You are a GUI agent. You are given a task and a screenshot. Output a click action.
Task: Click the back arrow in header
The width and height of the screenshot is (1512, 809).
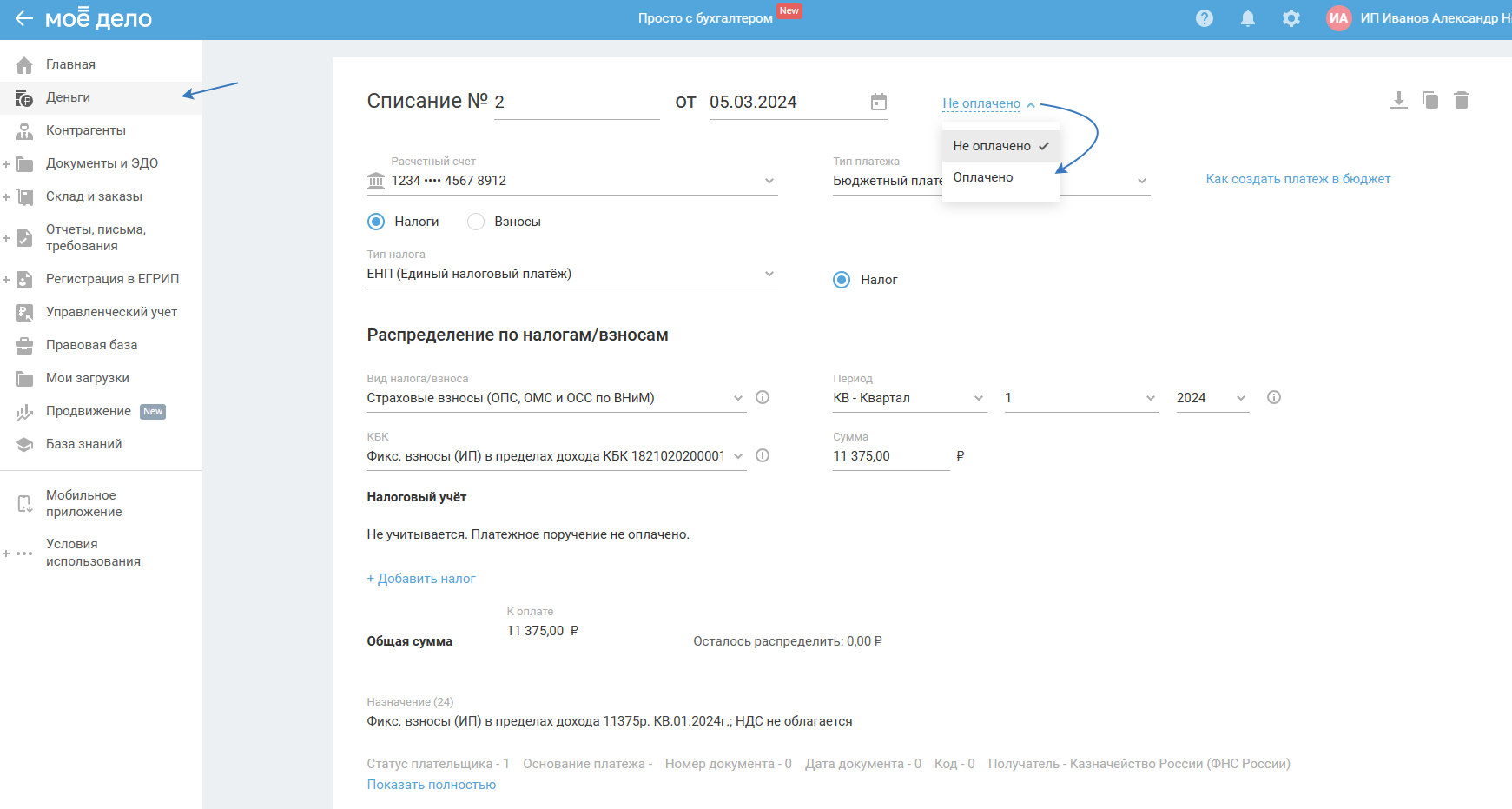pyautogui.click(x=23, y=18)
